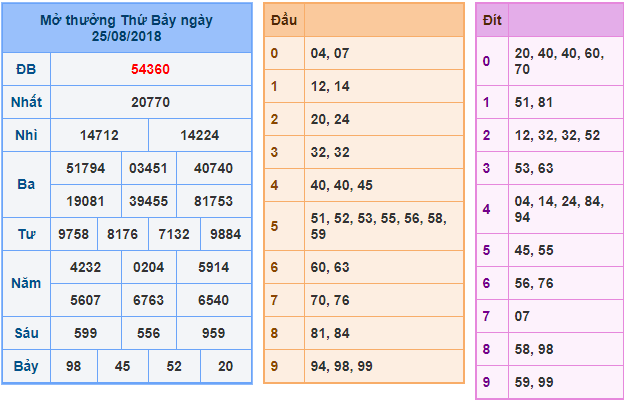Screen dimensions: 624x403
Task: Click sixth prize number 599
Action: point(85,332)
